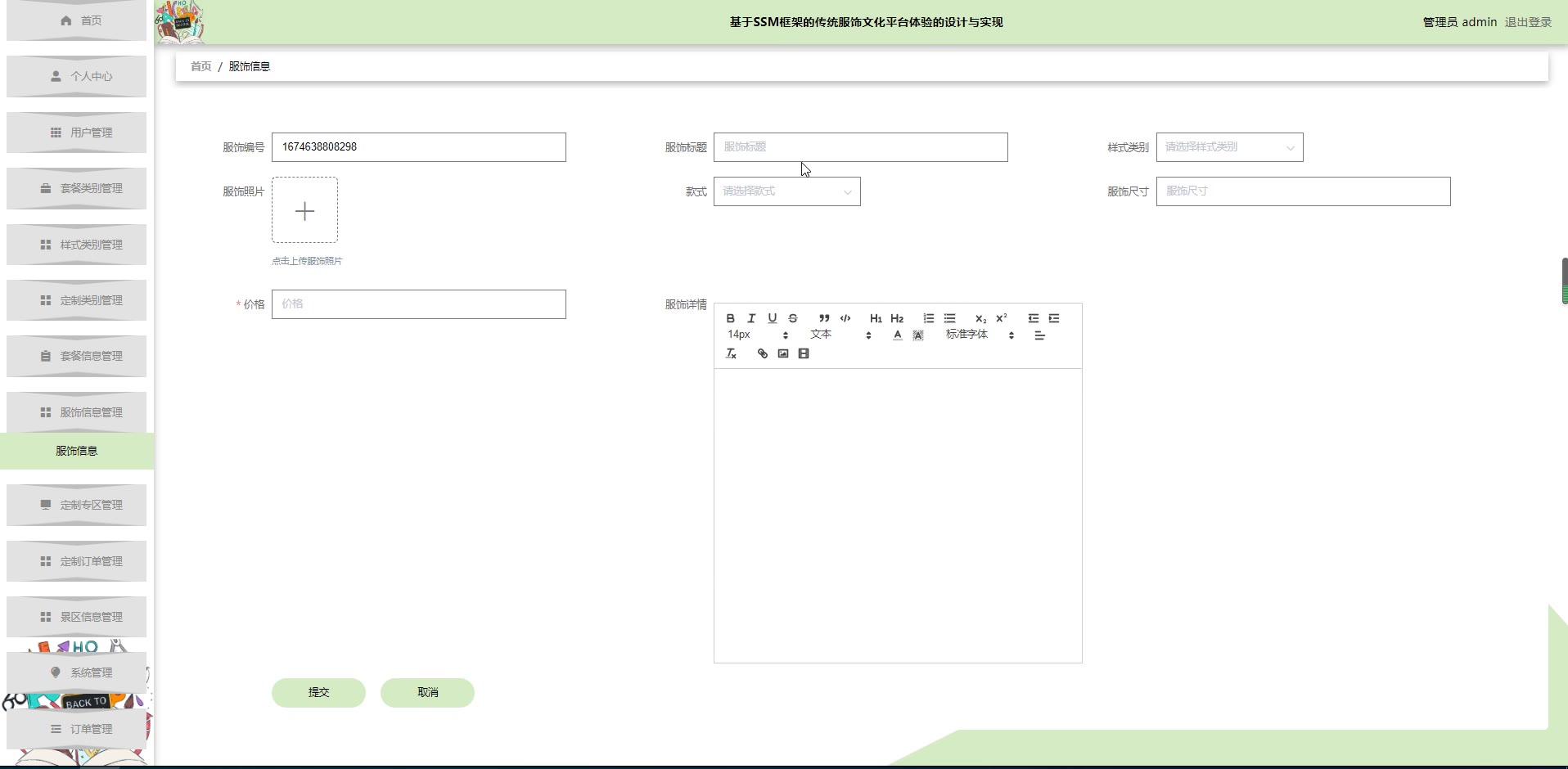Increase indent in the editor

(x=1054, y=318)
